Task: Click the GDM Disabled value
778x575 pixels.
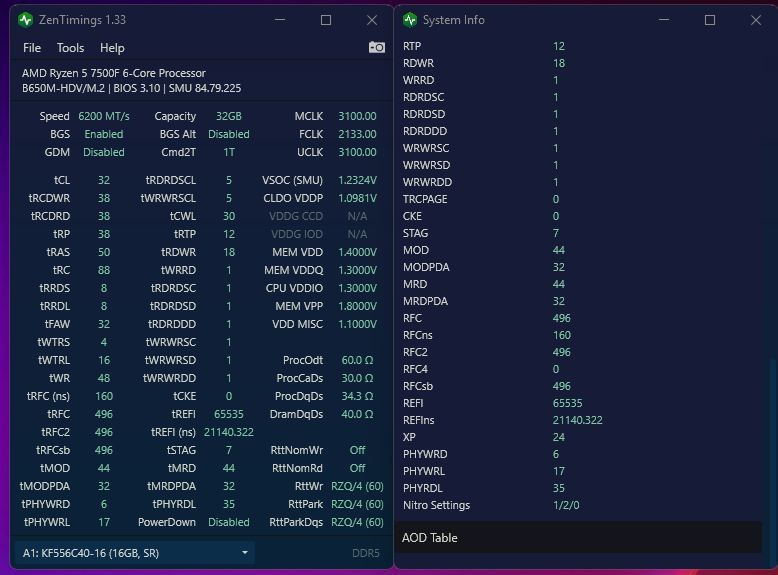Action: click(104, 152)
